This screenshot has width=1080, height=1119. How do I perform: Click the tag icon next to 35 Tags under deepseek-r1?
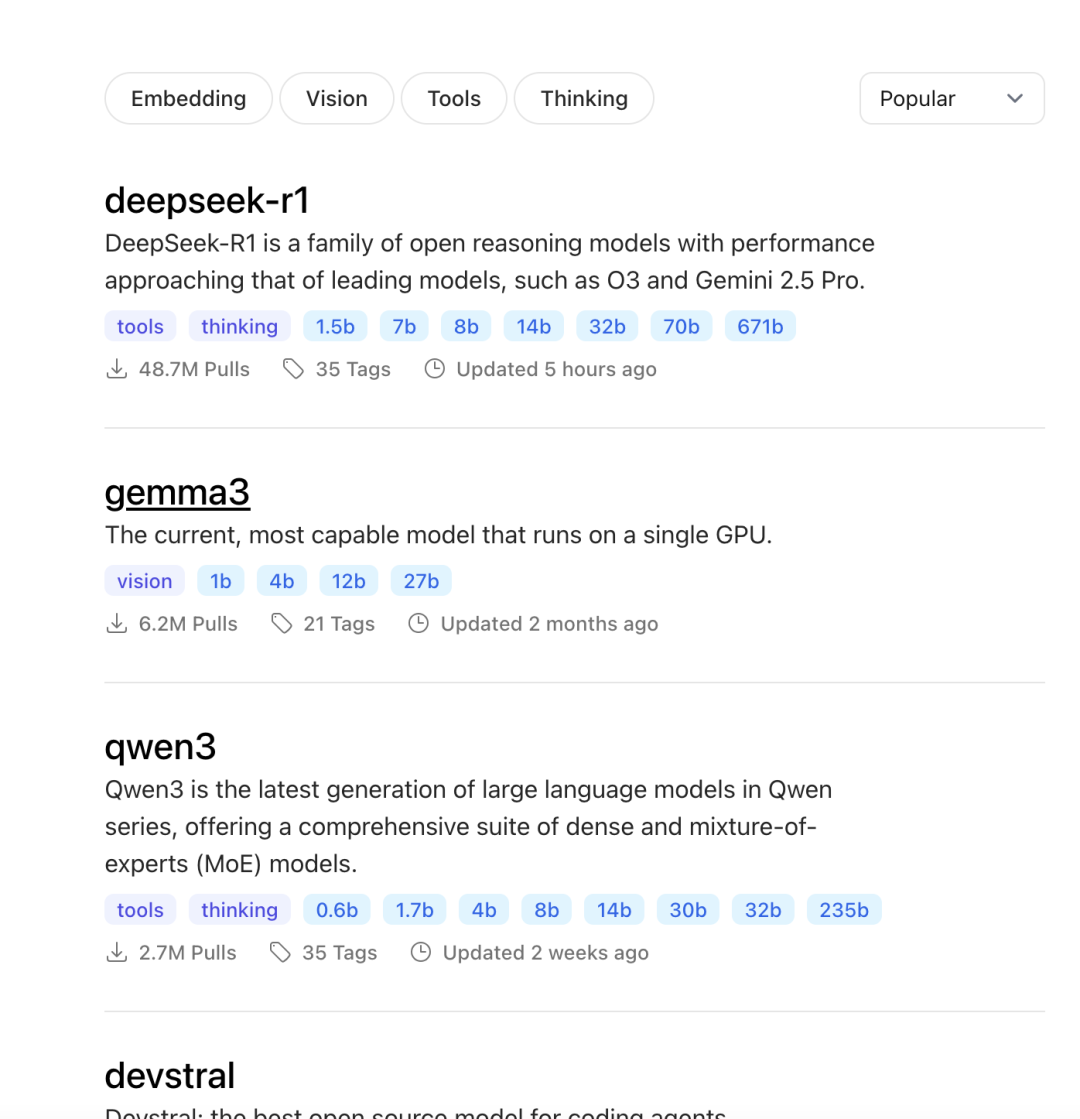click(x=293, y=369)
